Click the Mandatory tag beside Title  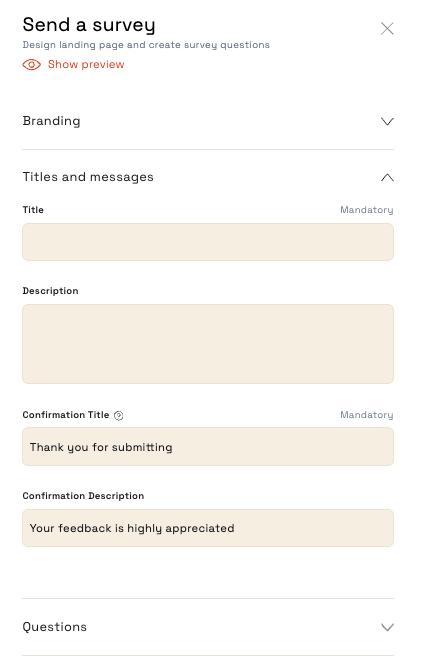click(x=367, y=210)
